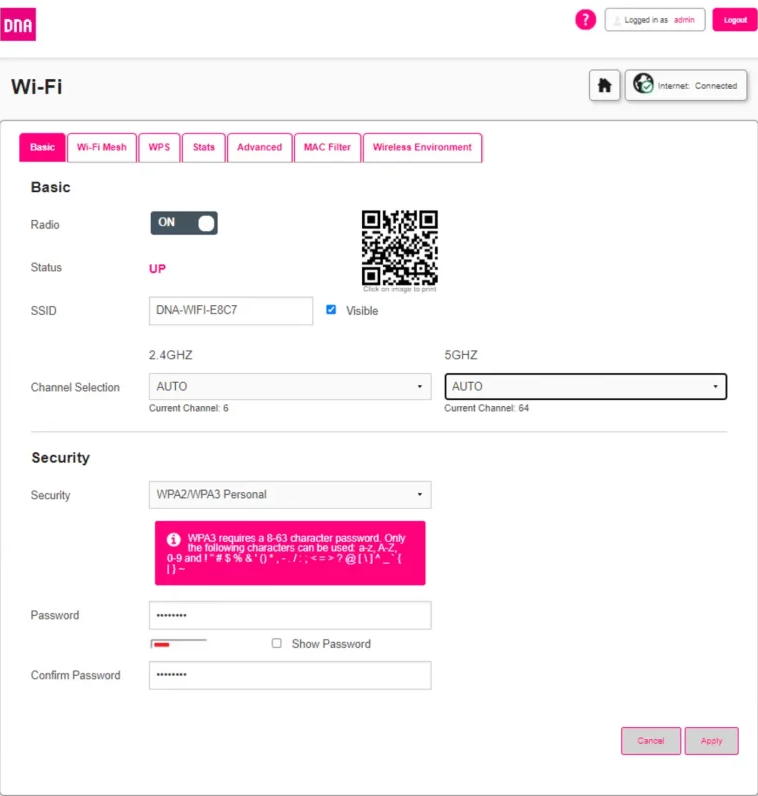Uncheck the Visible SSID checkbox
This screenshot has height=796, width=758.
(x=331, y=310)
